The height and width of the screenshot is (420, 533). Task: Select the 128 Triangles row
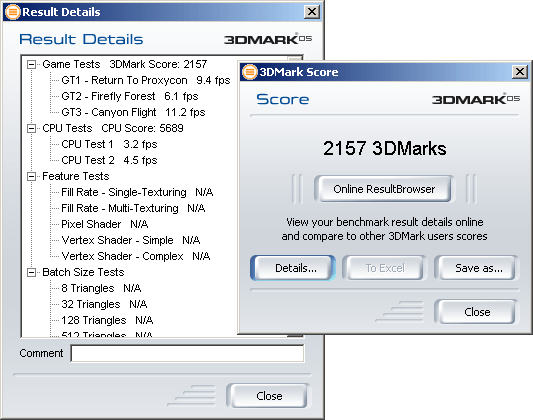click(107, 320)
